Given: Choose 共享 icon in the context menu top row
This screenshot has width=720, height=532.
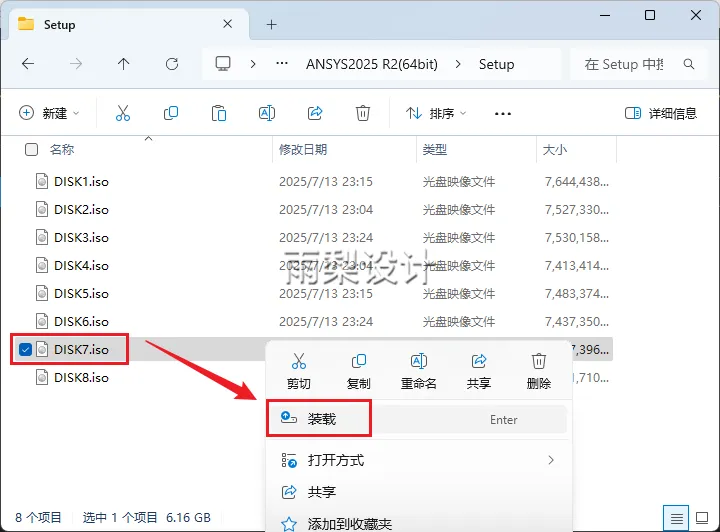Looking at the screenshot, I should [x=479, y=371].
